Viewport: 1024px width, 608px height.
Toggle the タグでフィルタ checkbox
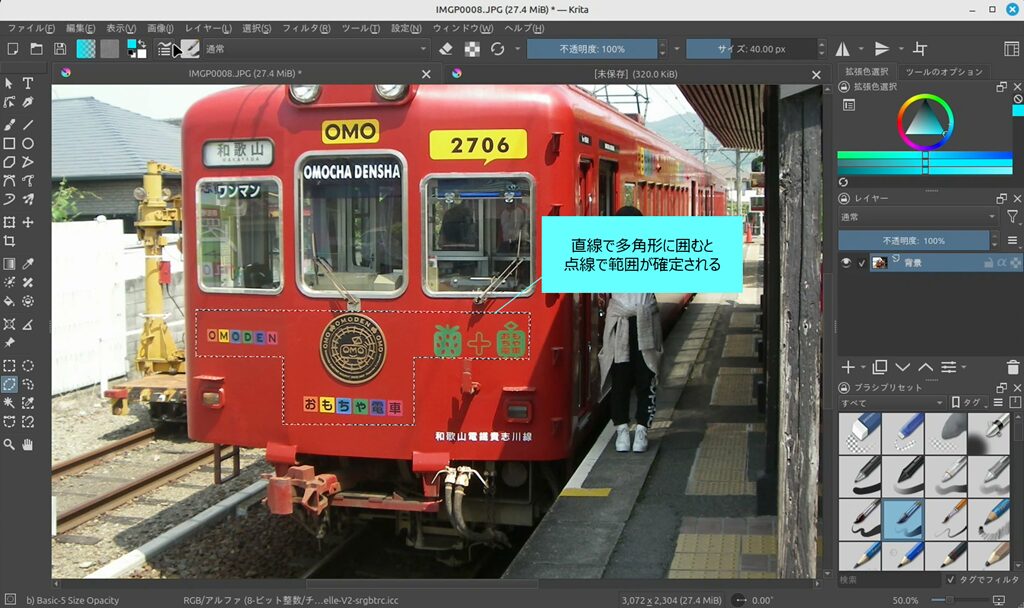click(950, 579)
